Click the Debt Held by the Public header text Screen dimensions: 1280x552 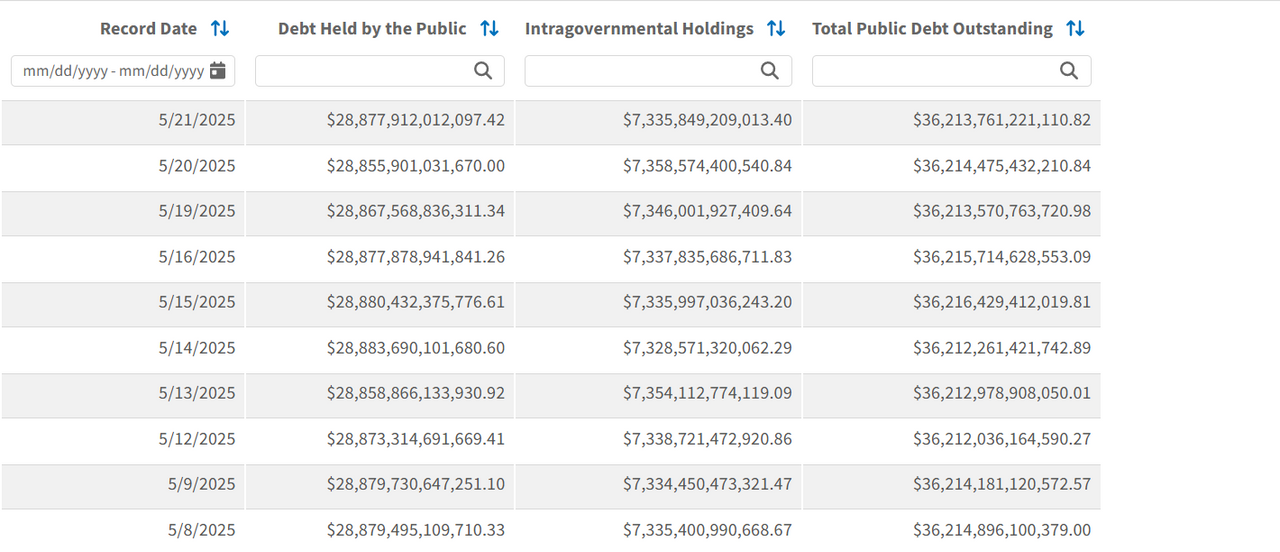coord(372,29)
